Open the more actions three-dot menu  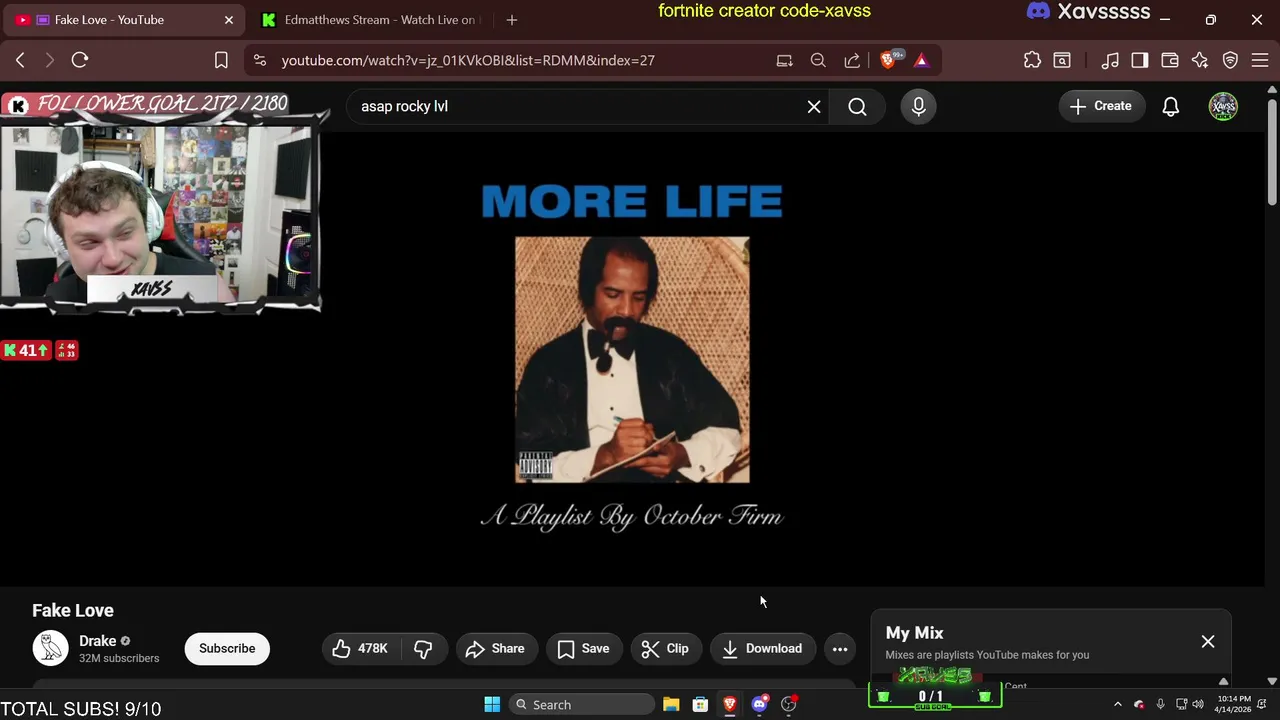(840, 648)
